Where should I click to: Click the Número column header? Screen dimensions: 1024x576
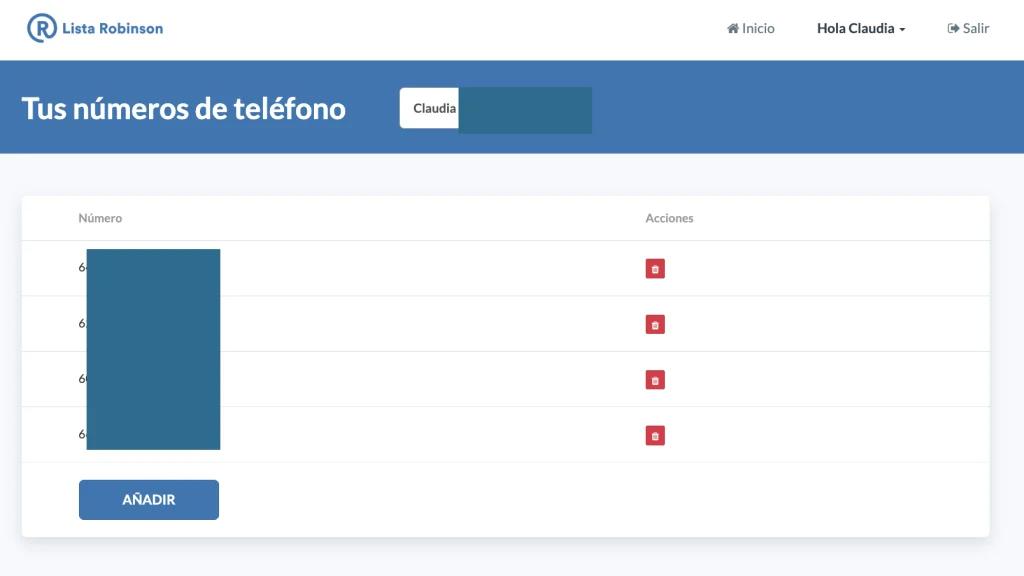[100, 217]
